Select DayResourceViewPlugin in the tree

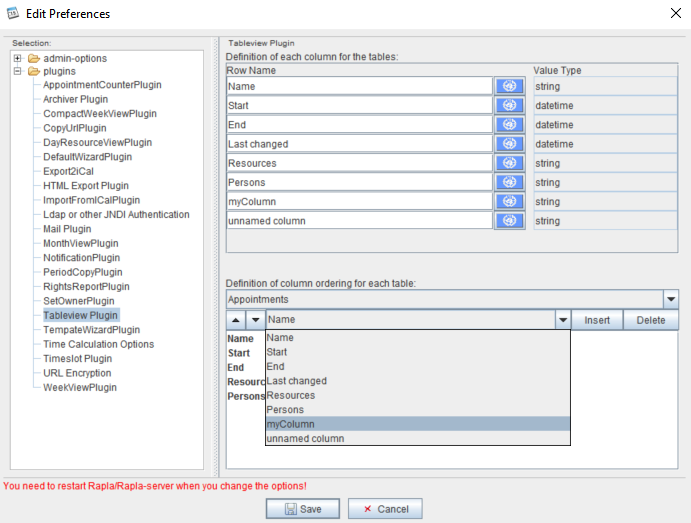coord(97,142)
